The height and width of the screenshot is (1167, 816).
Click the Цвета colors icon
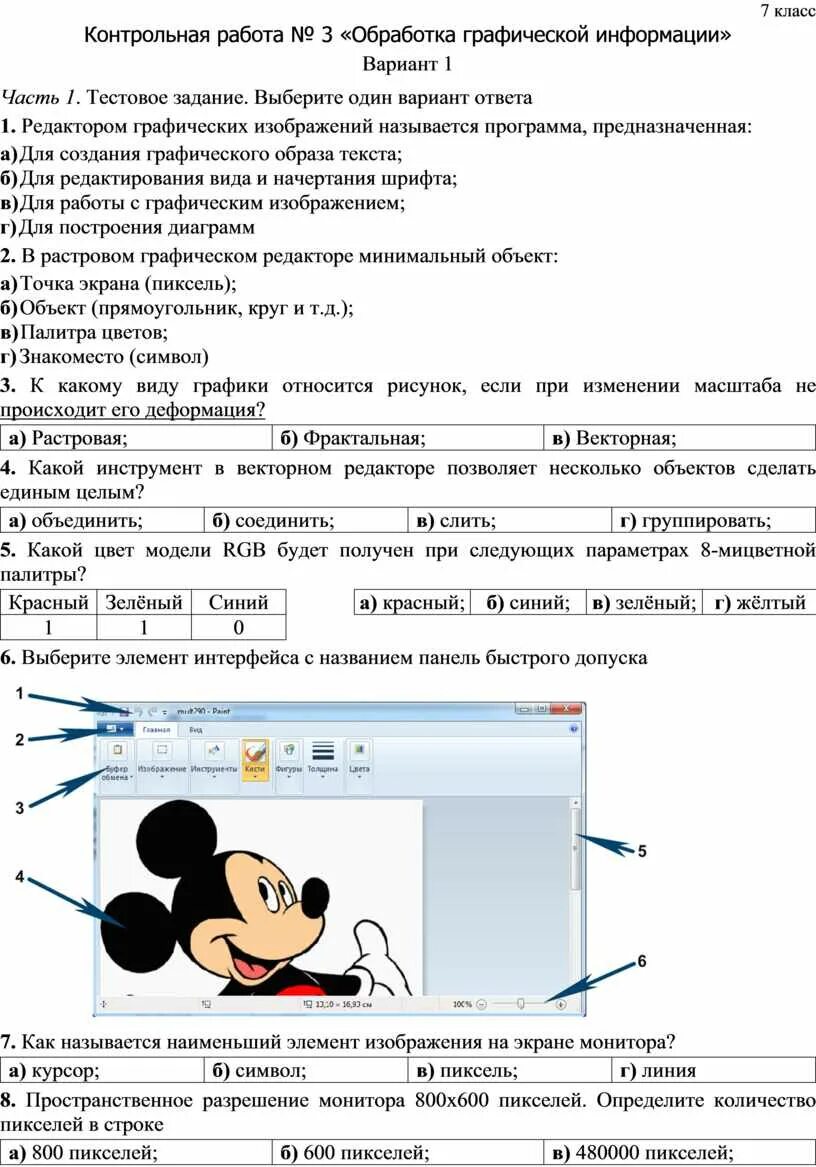pyautogui.click(x=359, y=749)
